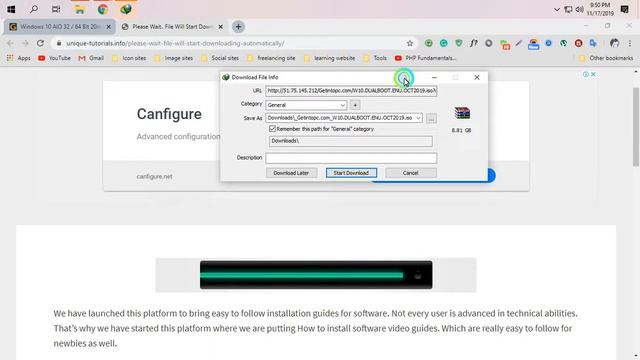640x360 pixels.
Task: Click the Download Later button
Action: tap(291, 173)
